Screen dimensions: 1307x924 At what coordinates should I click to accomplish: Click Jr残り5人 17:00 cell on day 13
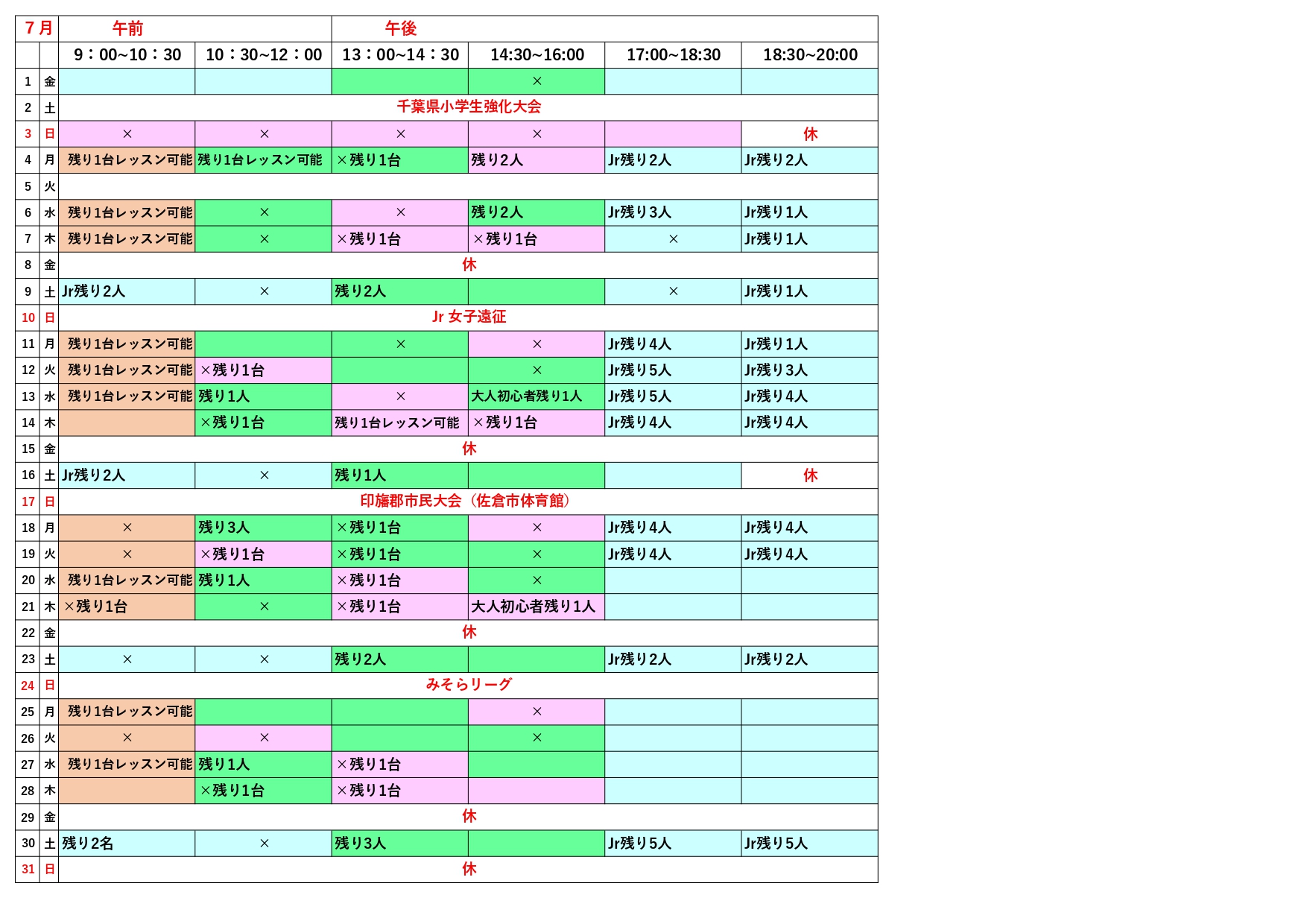tap(674, 396)
